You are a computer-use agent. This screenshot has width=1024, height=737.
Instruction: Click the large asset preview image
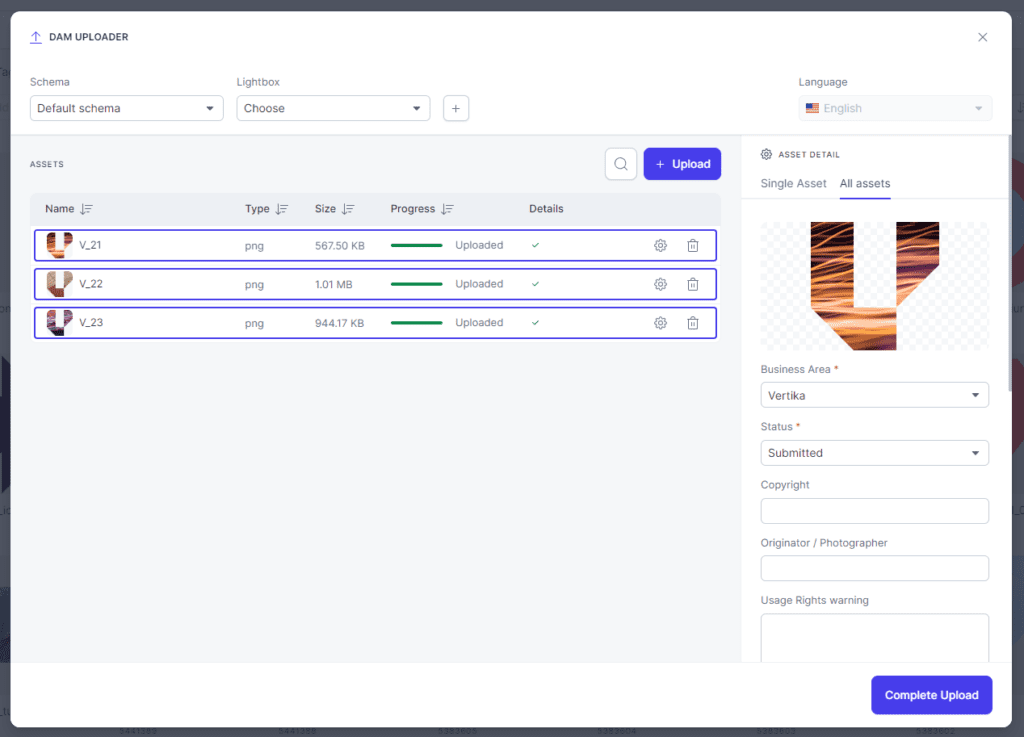coord(874,286)
